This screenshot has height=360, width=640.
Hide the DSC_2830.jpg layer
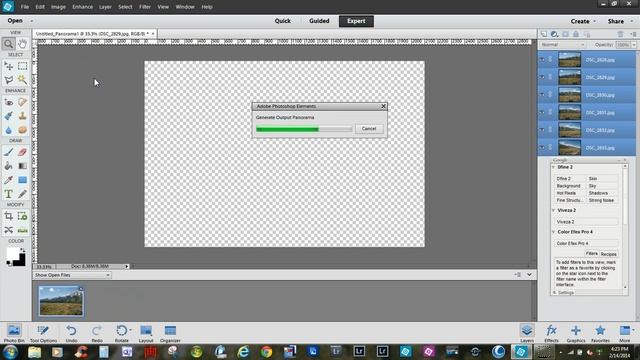(542, 95)
